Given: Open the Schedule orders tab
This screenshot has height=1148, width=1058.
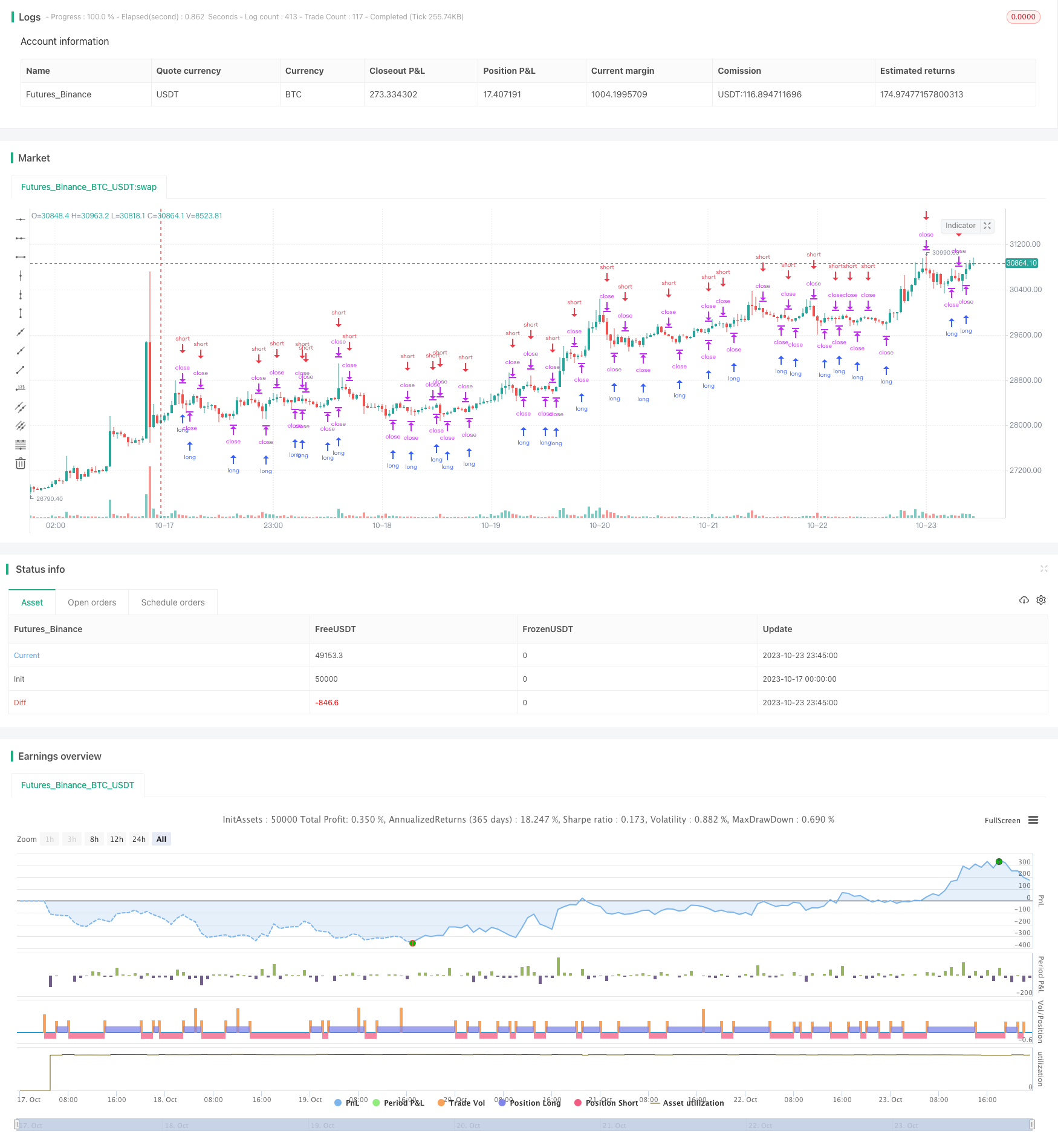Looking at the screenshot, I should tap(173, 602).
